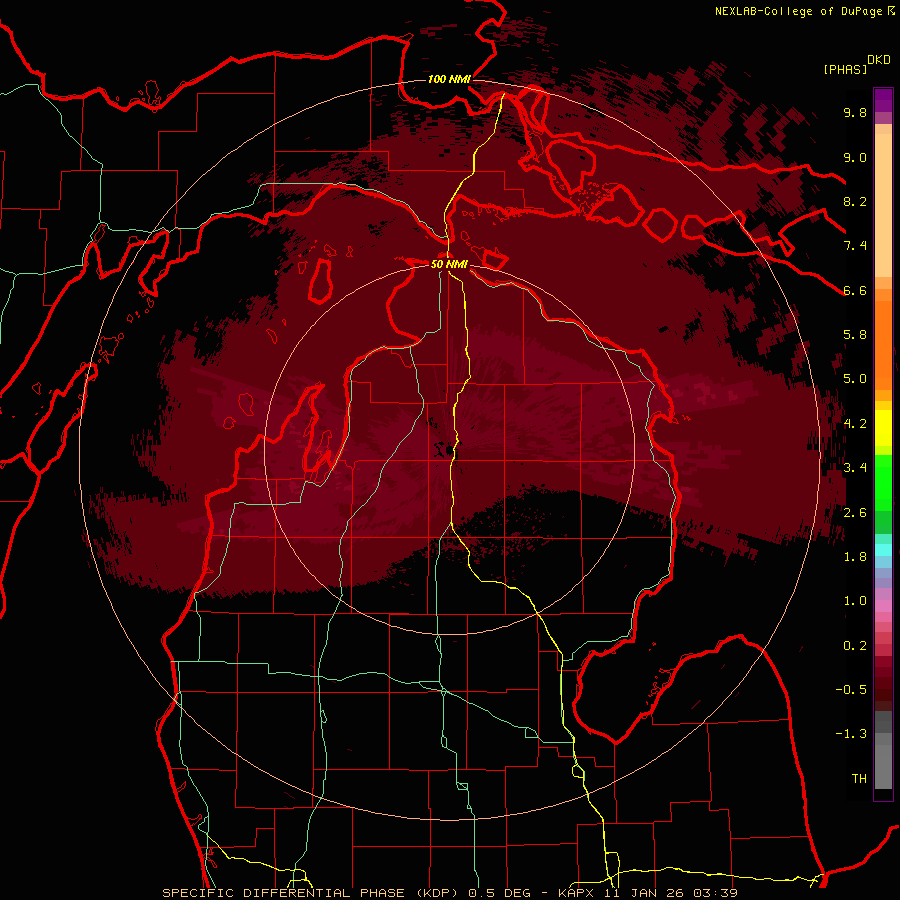
Task: Click the bright green swatch in the legend
Action: coord(883,483)
